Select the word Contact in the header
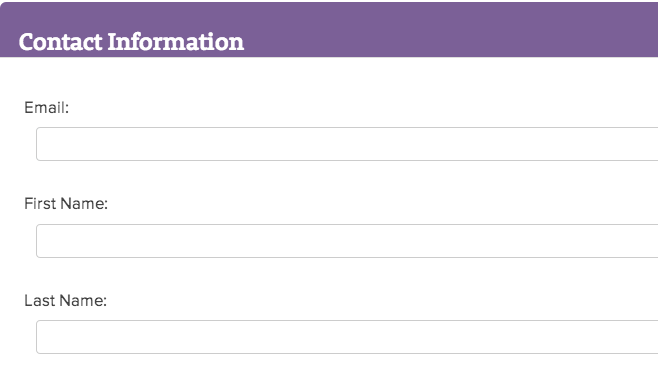 point(60,42)
